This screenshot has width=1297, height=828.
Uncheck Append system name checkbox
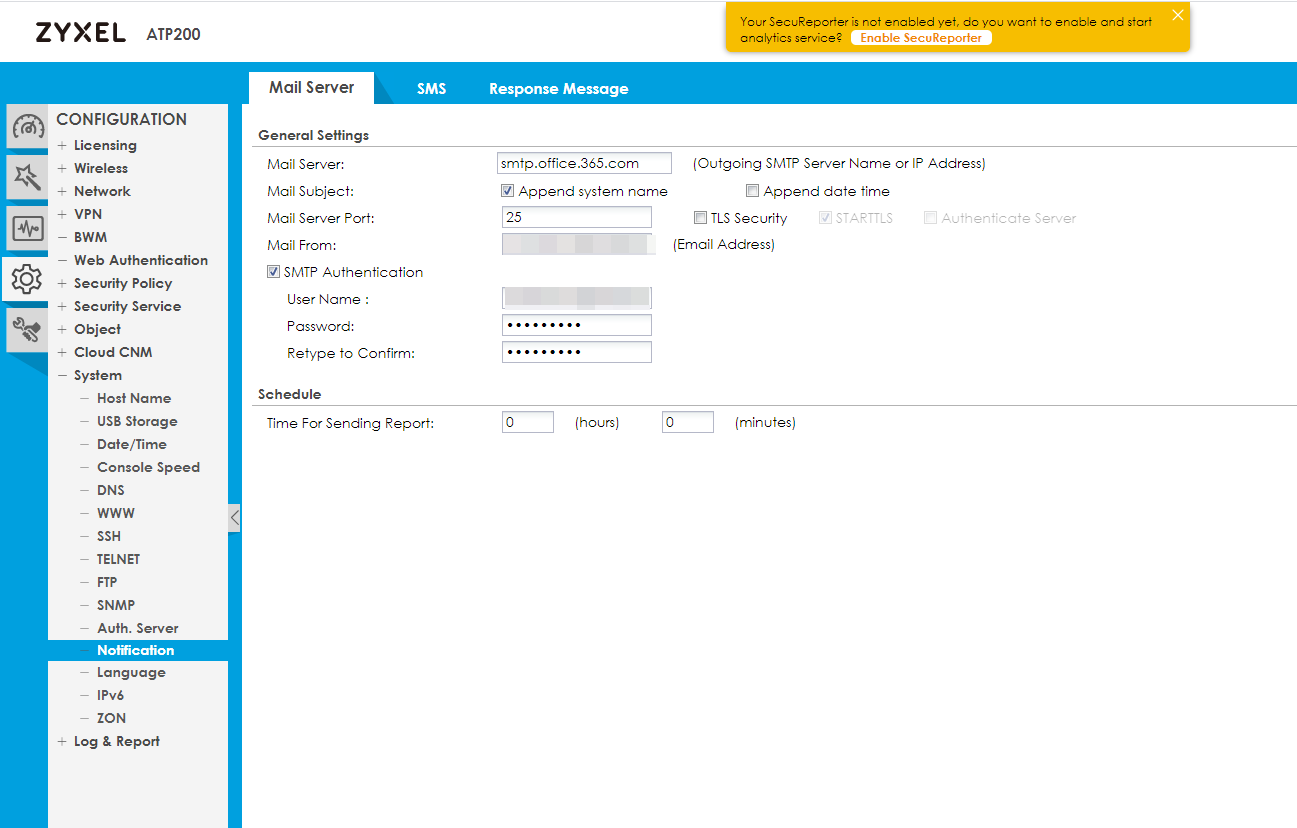pyautogui.click(x=508, y=191)
